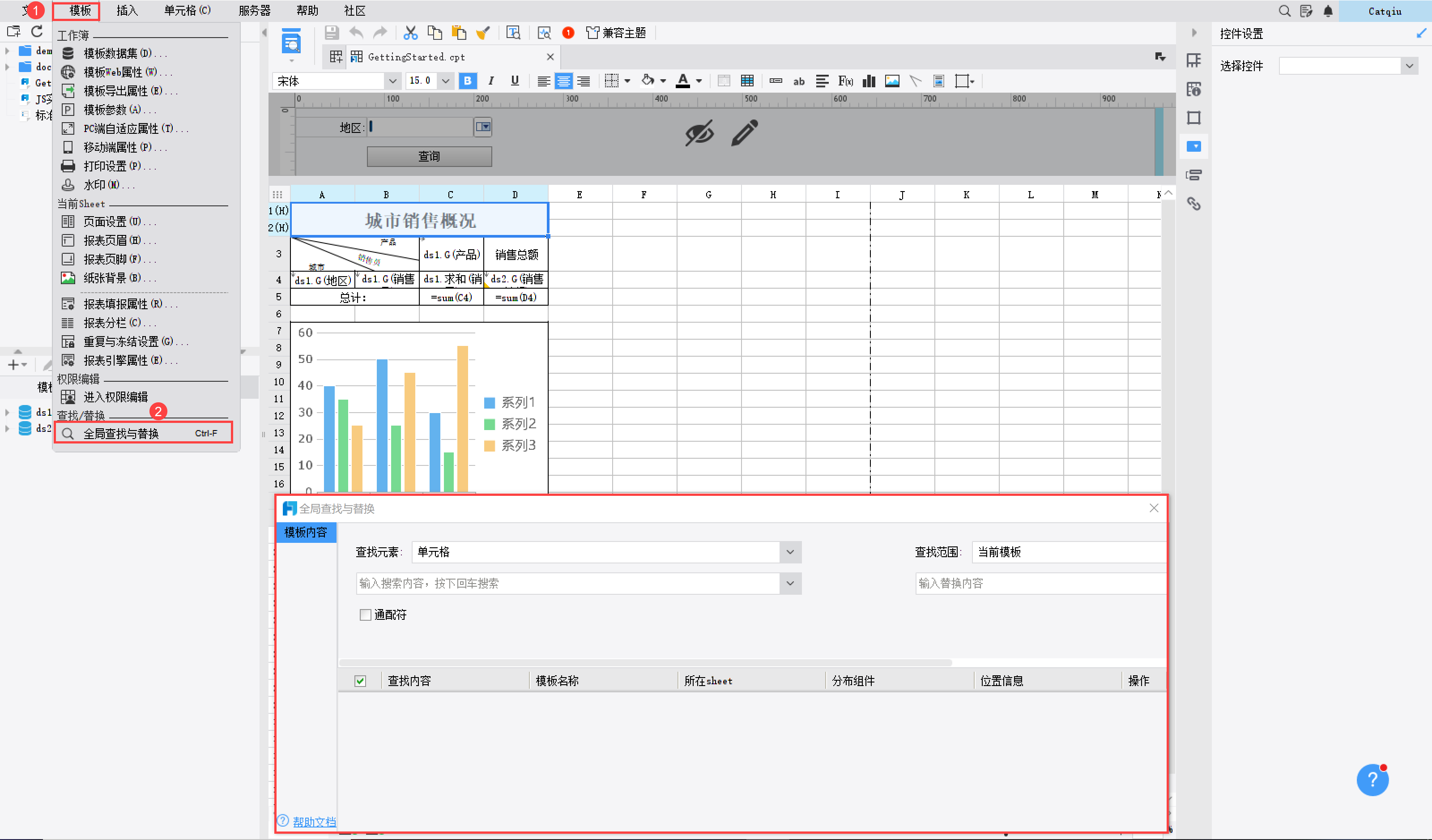Uncheck the select-all checkbox in results header
This screenshot has height=840, width=1432.
[360, 680]
